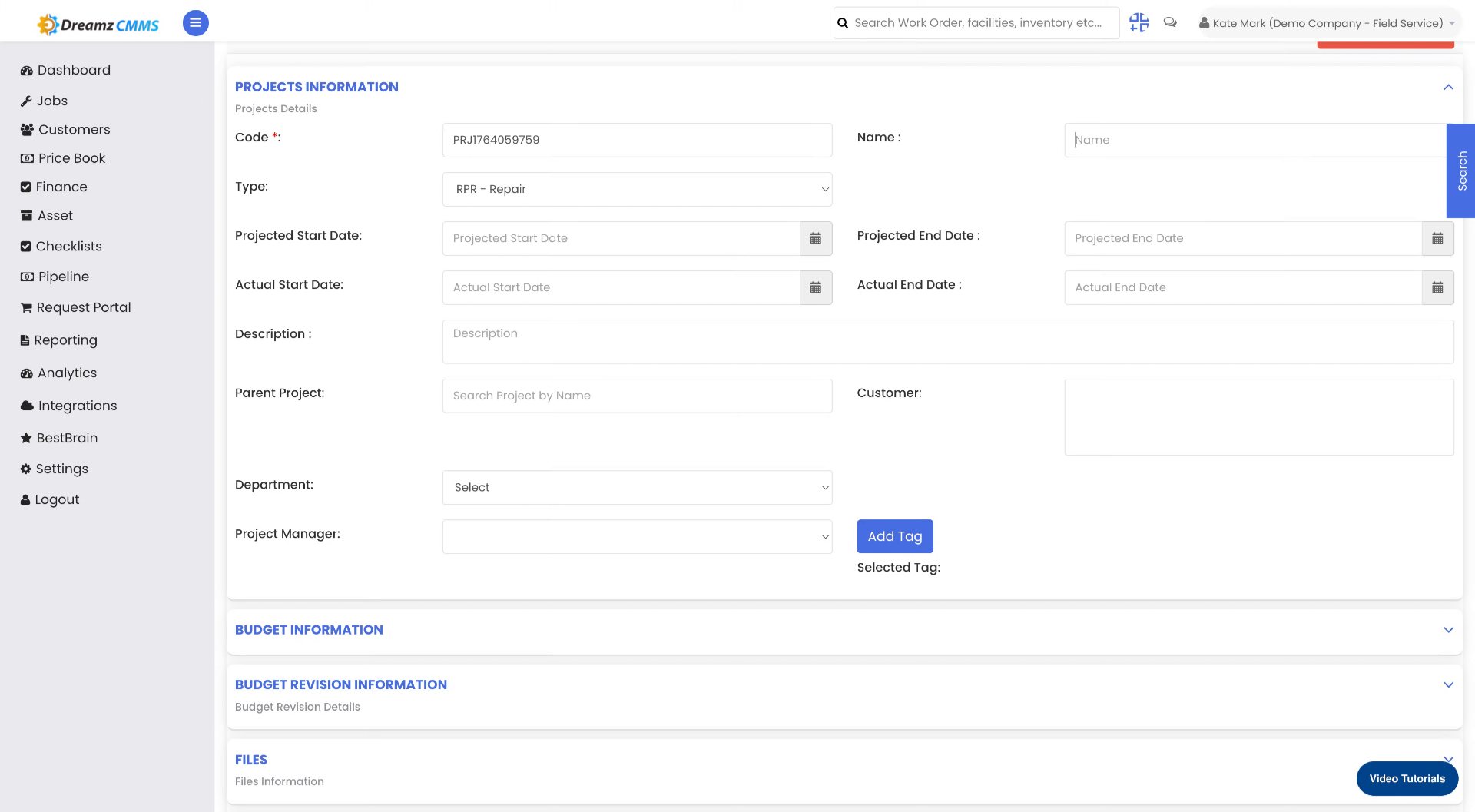
Task: Click the Pipeline money icon
Action: pyautogui.click(x=27, y=277)
